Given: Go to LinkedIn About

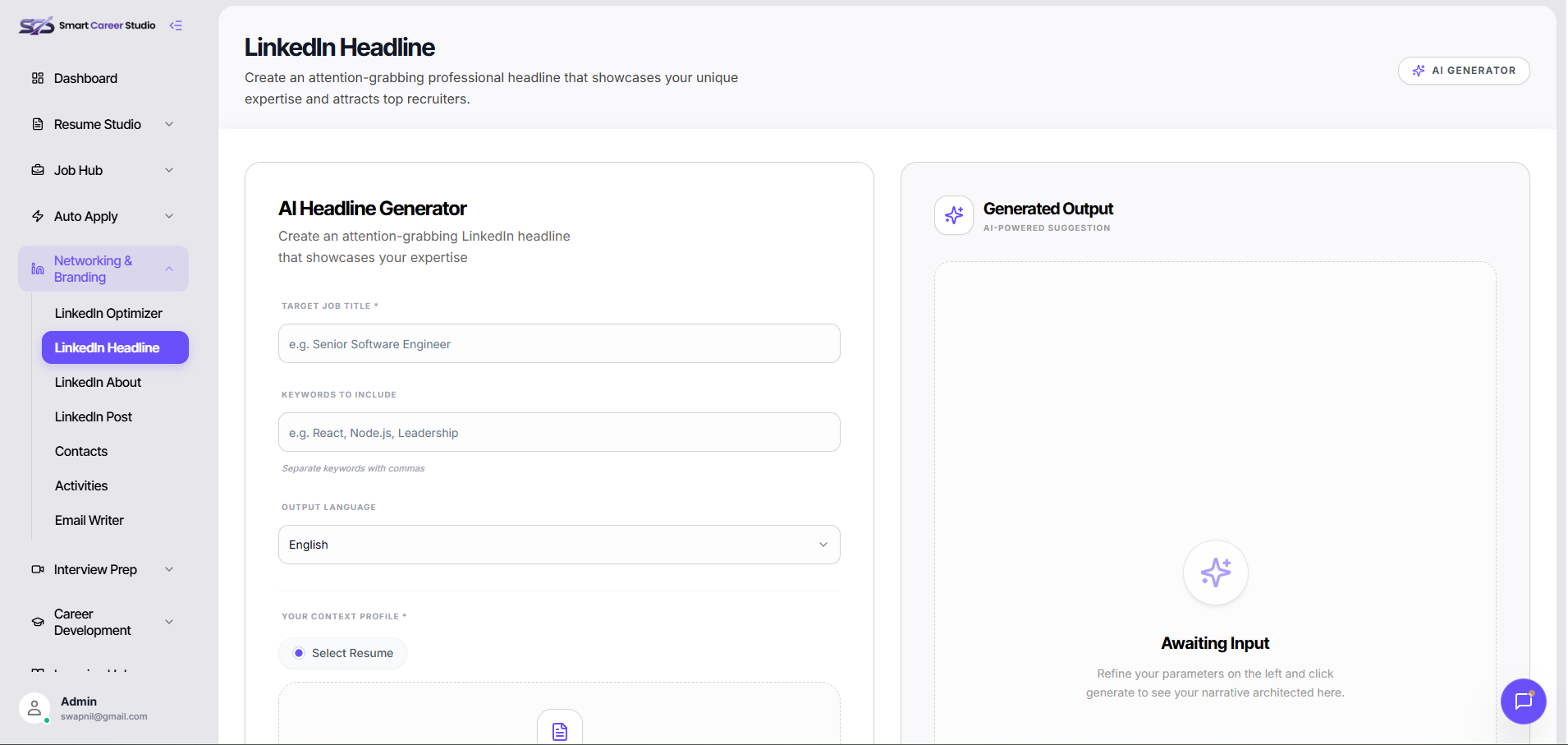Looking at the screenshot, I should point(98,382).
